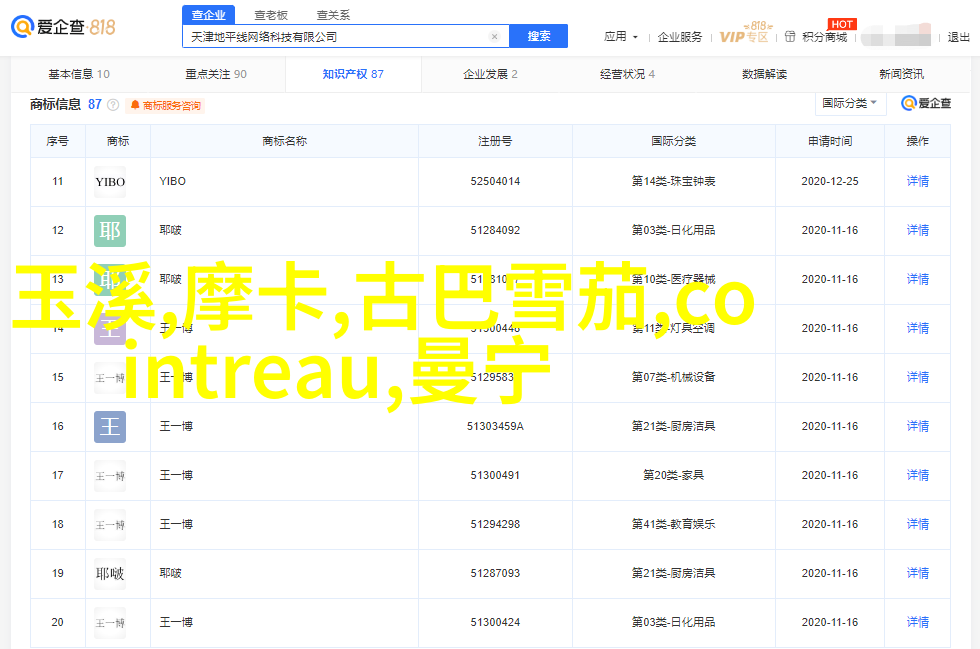Screen dimensions: 980x649
Task: Open the blue 王 trademark image in row 16
Action: (x=110, y=427)
